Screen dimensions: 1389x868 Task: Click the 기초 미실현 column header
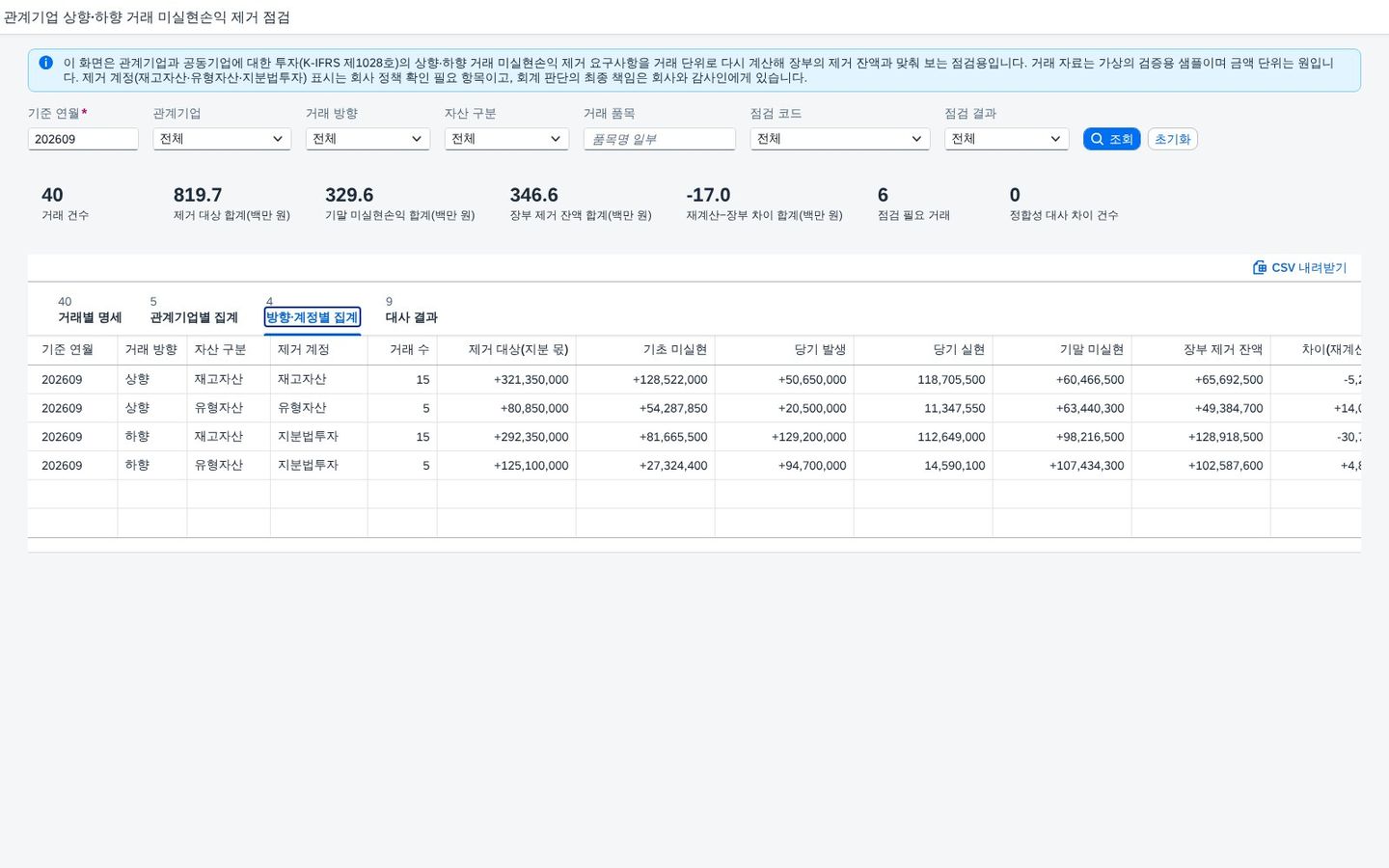tap(645, 349)
